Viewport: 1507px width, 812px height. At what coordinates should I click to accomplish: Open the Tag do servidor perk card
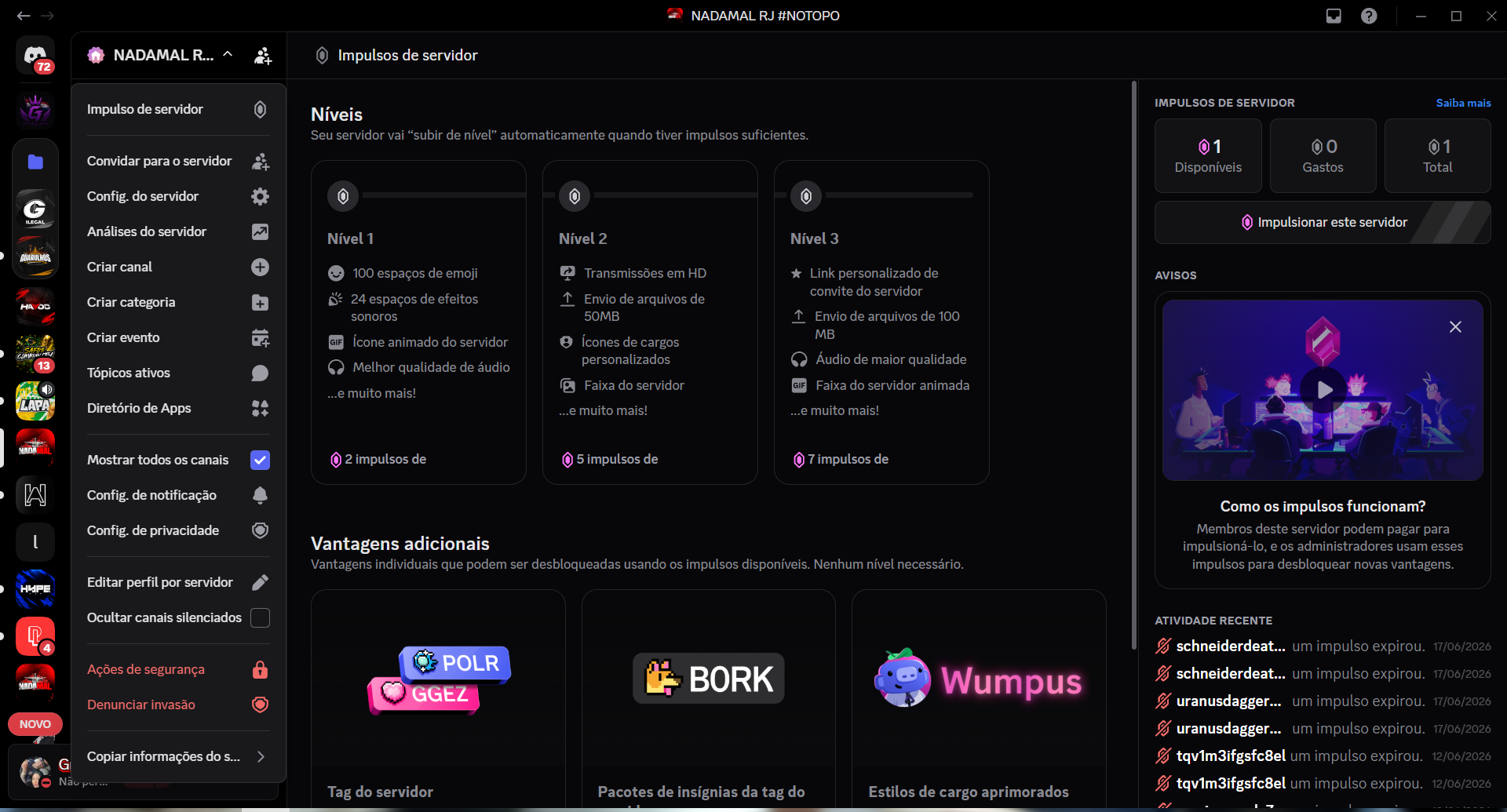[x=438, y=699]
